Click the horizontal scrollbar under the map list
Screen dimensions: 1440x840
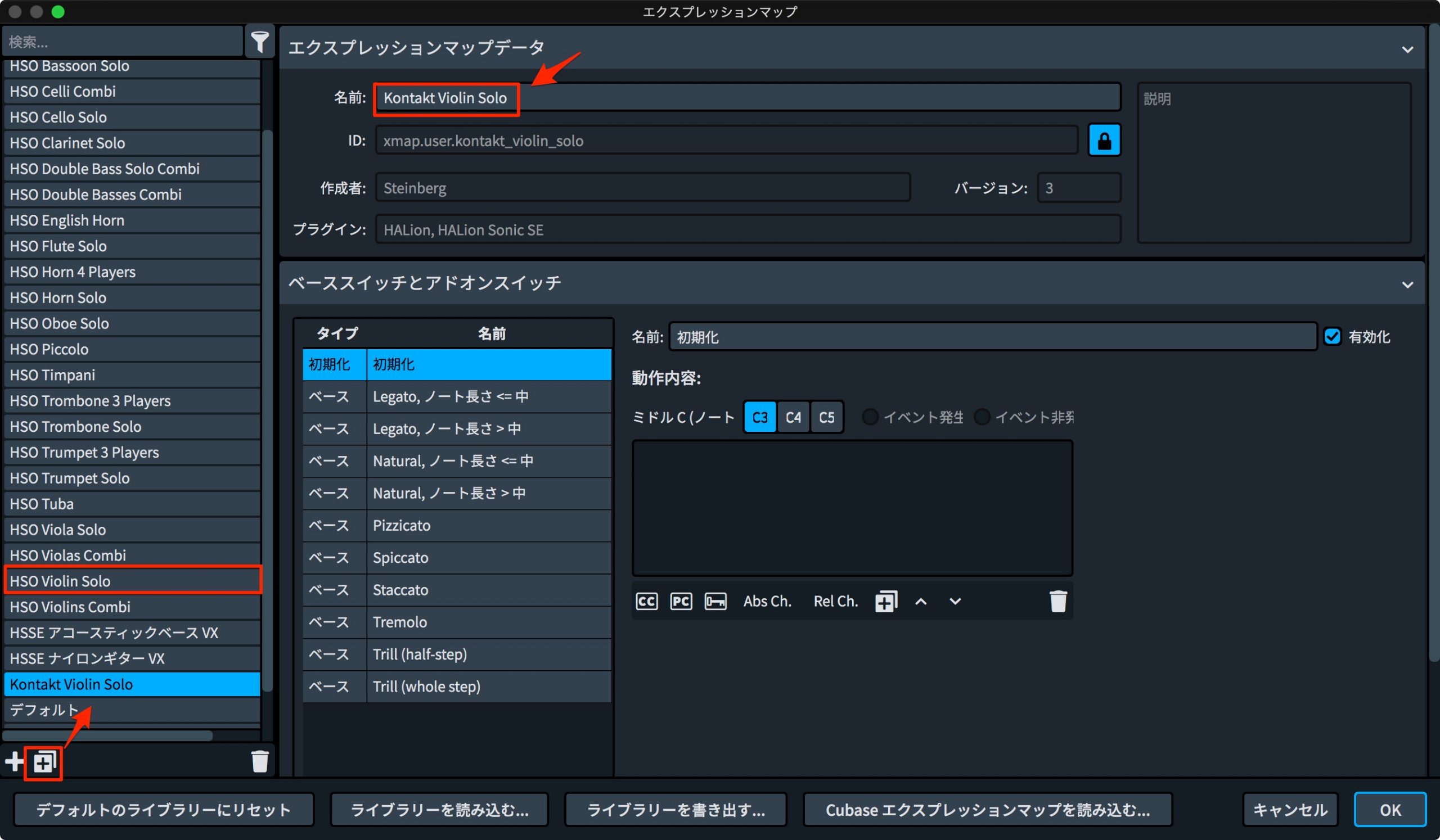point(107,735)
